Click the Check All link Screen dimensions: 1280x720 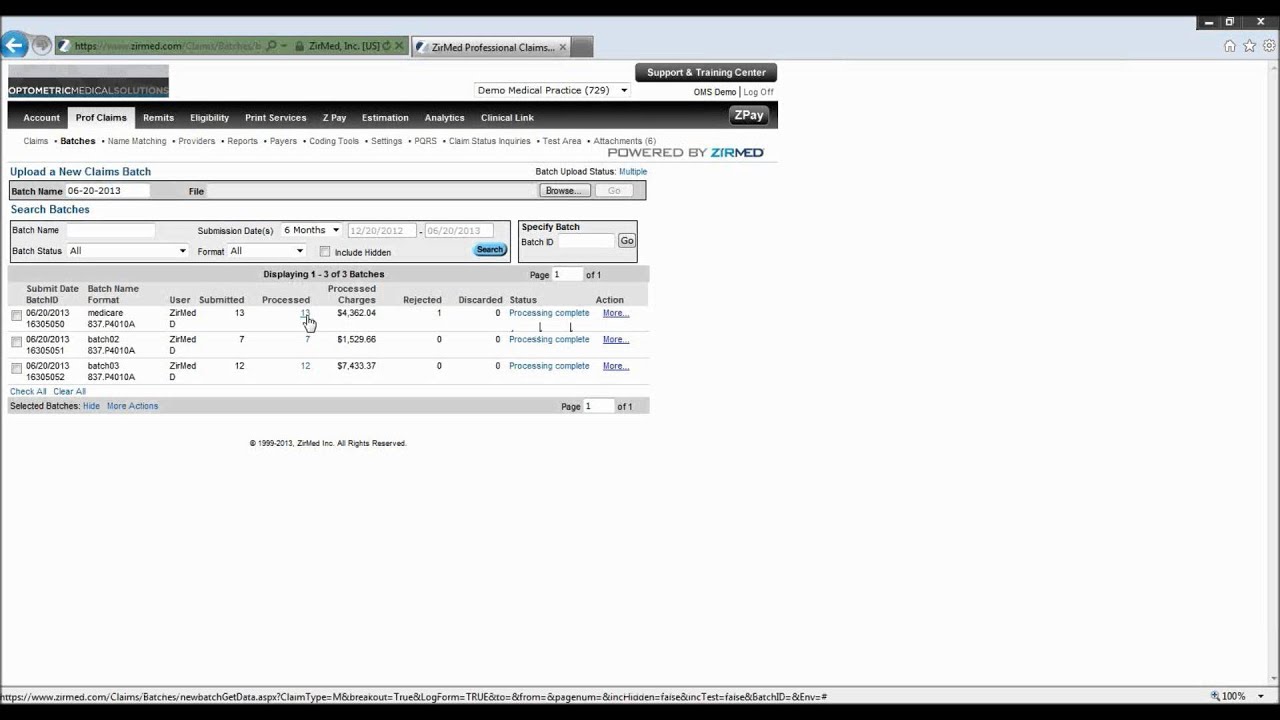pyautogui.click(x=28, y=392)
